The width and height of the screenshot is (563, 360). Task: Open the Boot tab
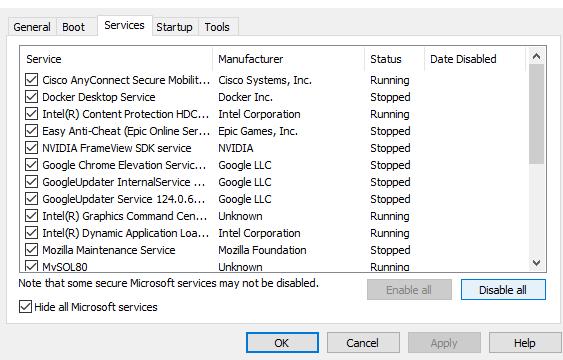[74, 27]
